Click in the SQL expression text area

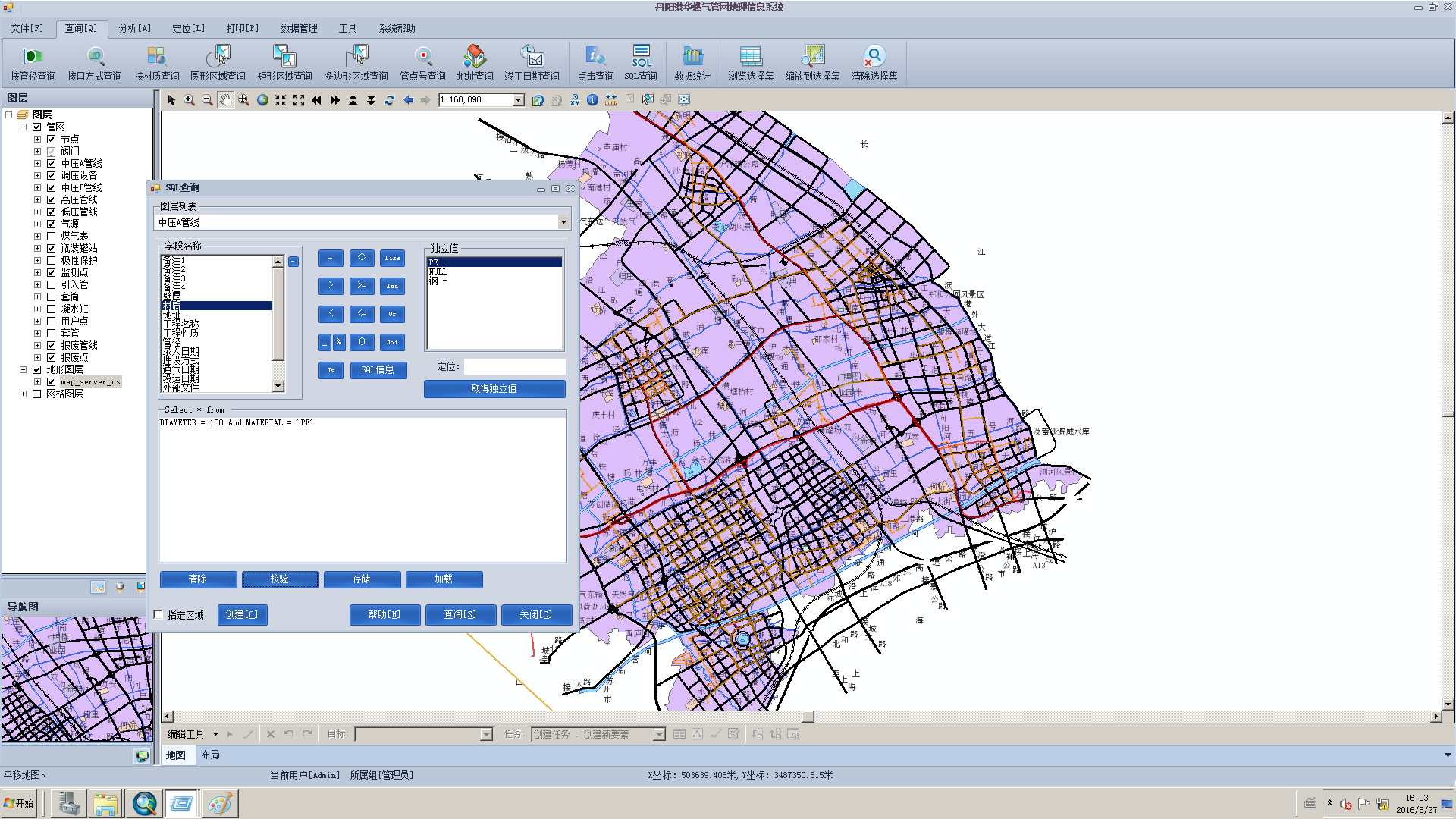pyautogui.click(x=362, y=489)
